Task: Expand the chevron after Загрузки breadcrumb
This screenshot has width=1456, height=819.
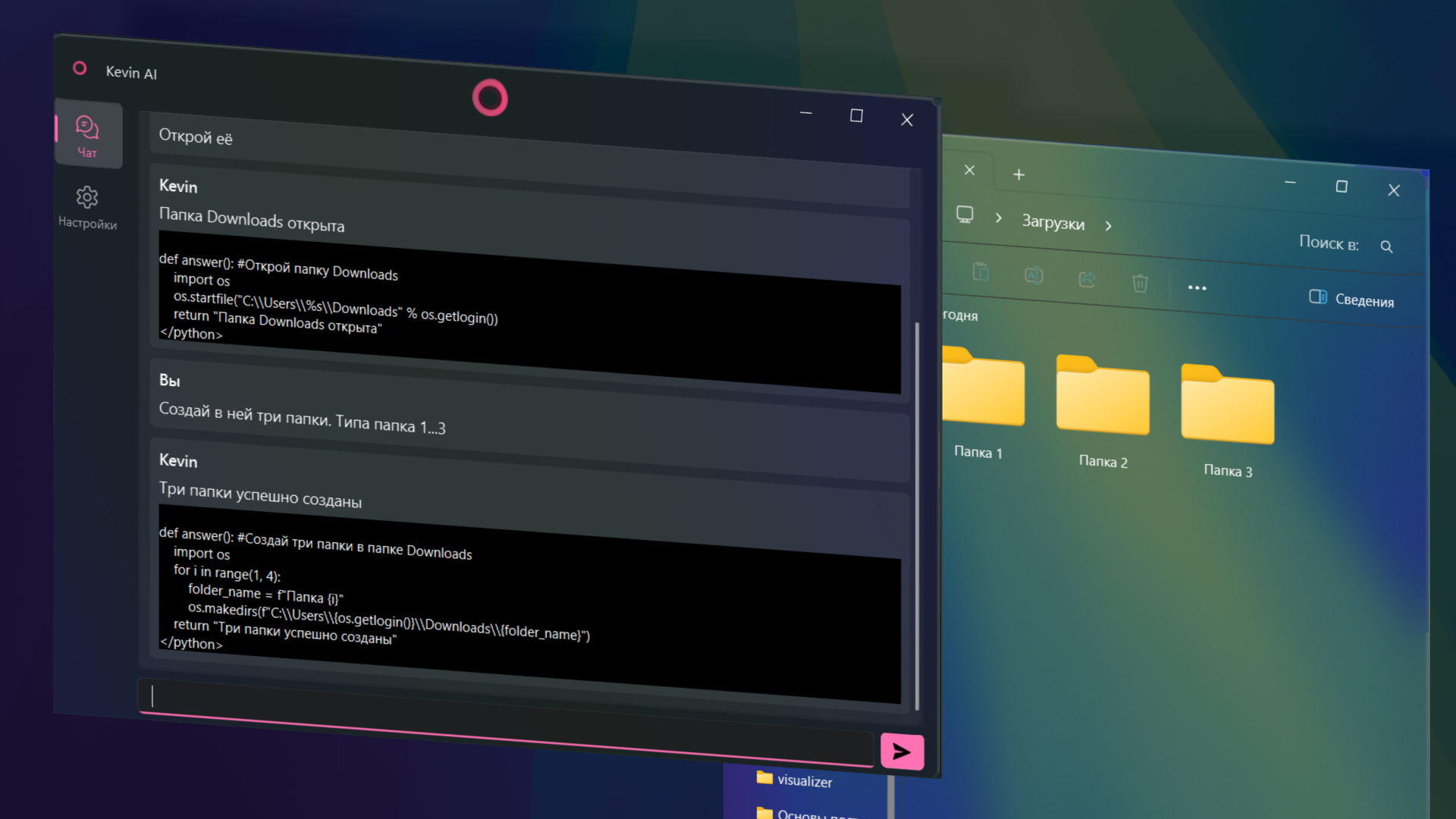Action: coord(1109,226)
